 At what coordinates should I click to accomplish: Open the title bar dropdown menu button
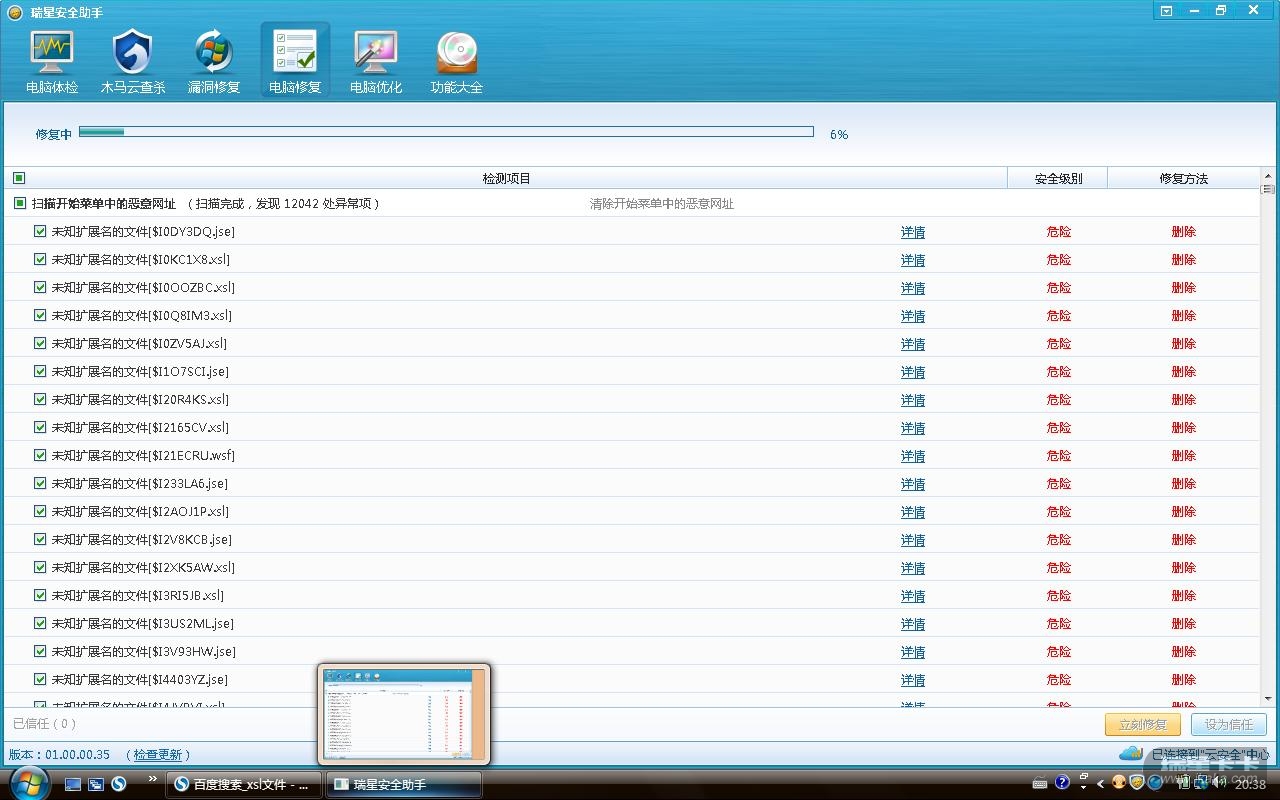pyautogui.click(x=1166, y=11)
